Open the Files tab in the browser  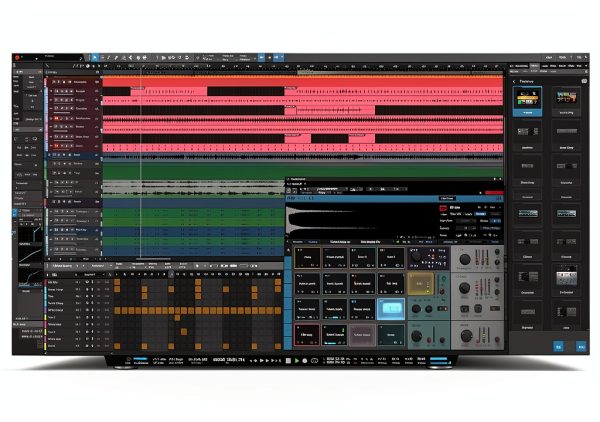pos(553,66)
